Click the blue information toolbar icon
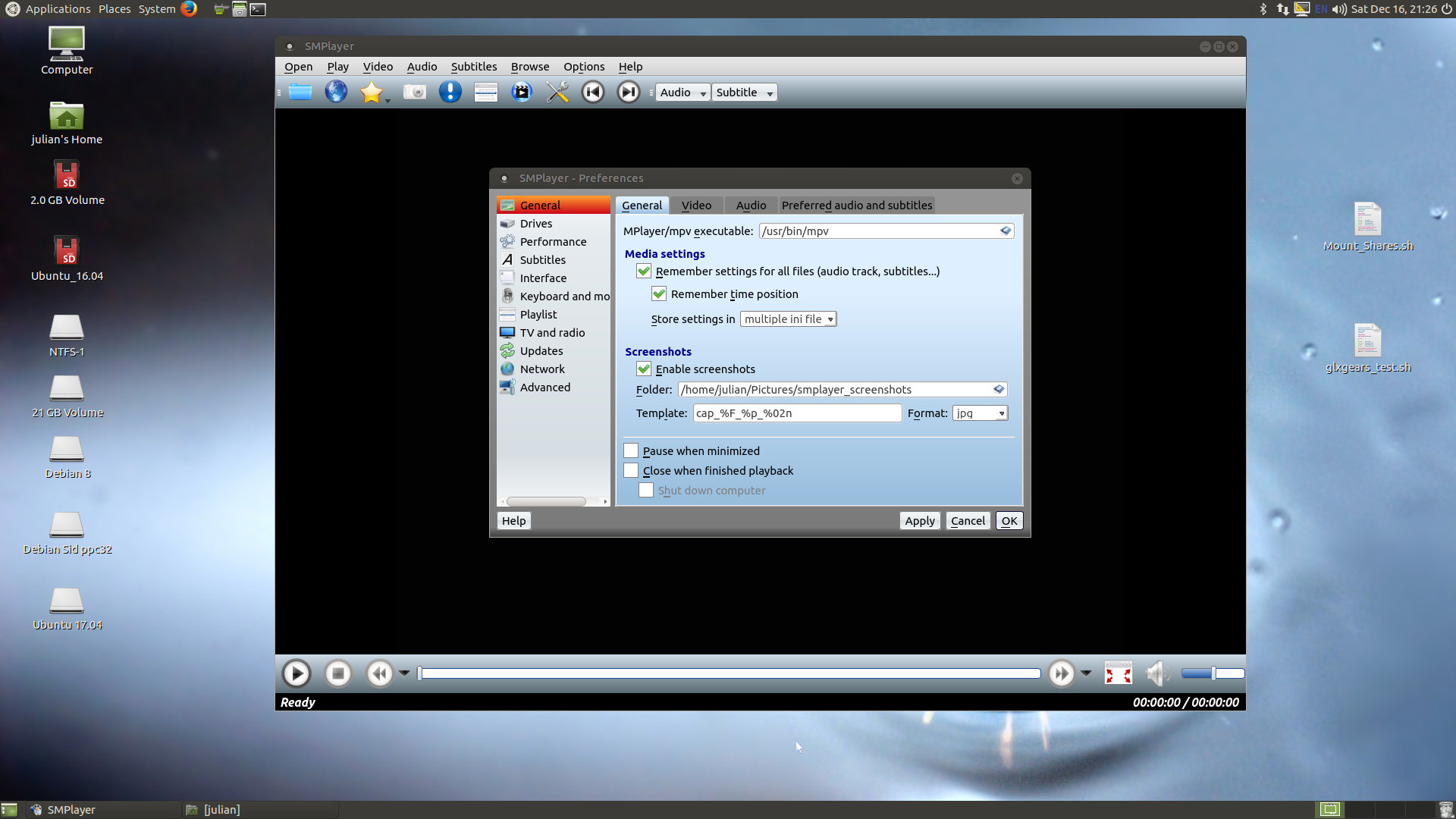The height and width of the screenshot is (819, 1456). [x=450, y=93]
